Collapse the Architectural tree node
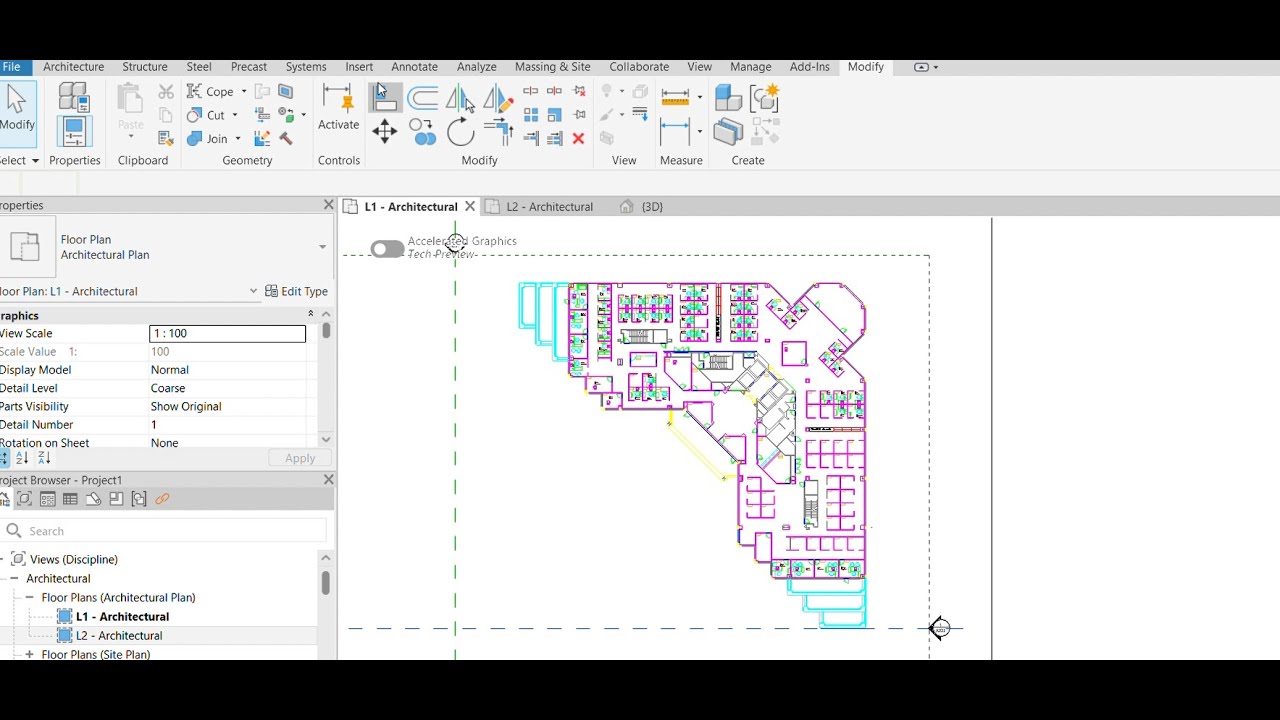1280x720 pixels. pos(15,578)
